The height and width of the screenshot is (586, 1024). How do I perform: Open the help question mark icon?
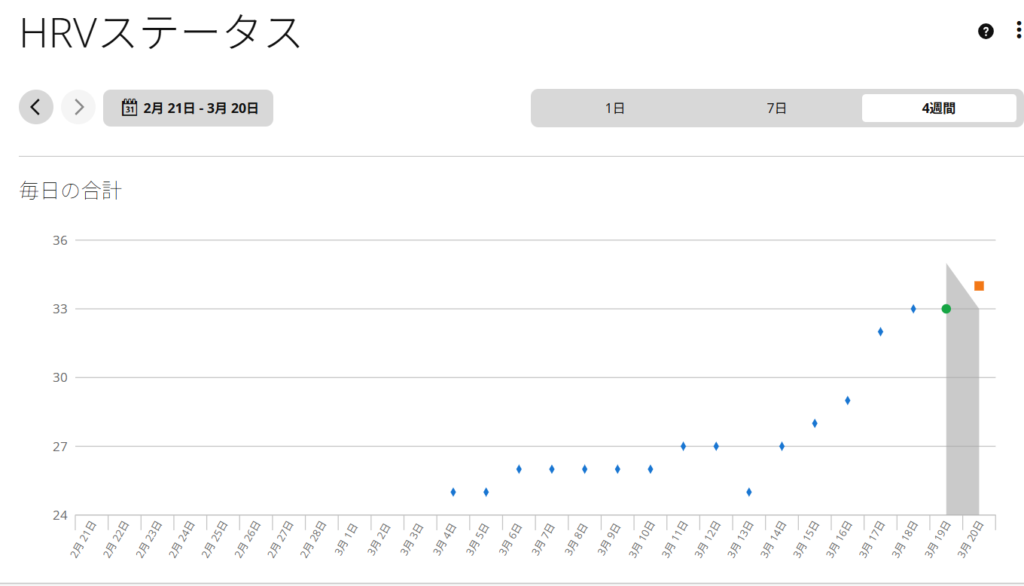986,31
